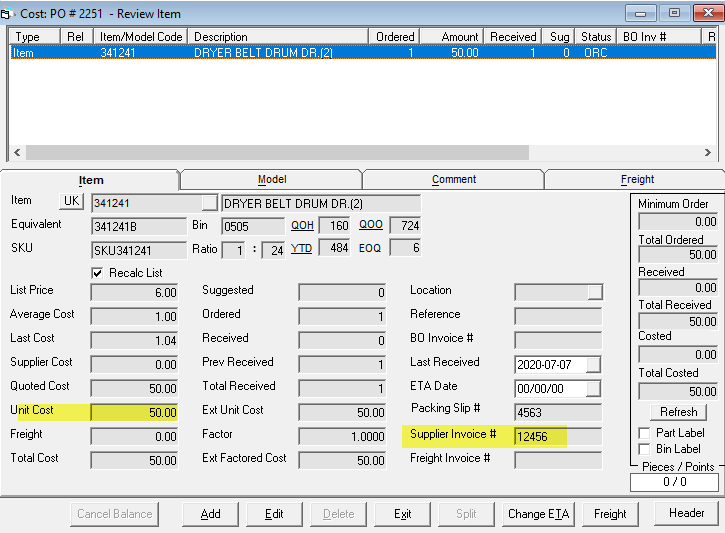This screenshot has height=533, width=725.
Task: Click the window icon in the title bar
Action: [x=6, y=14]
